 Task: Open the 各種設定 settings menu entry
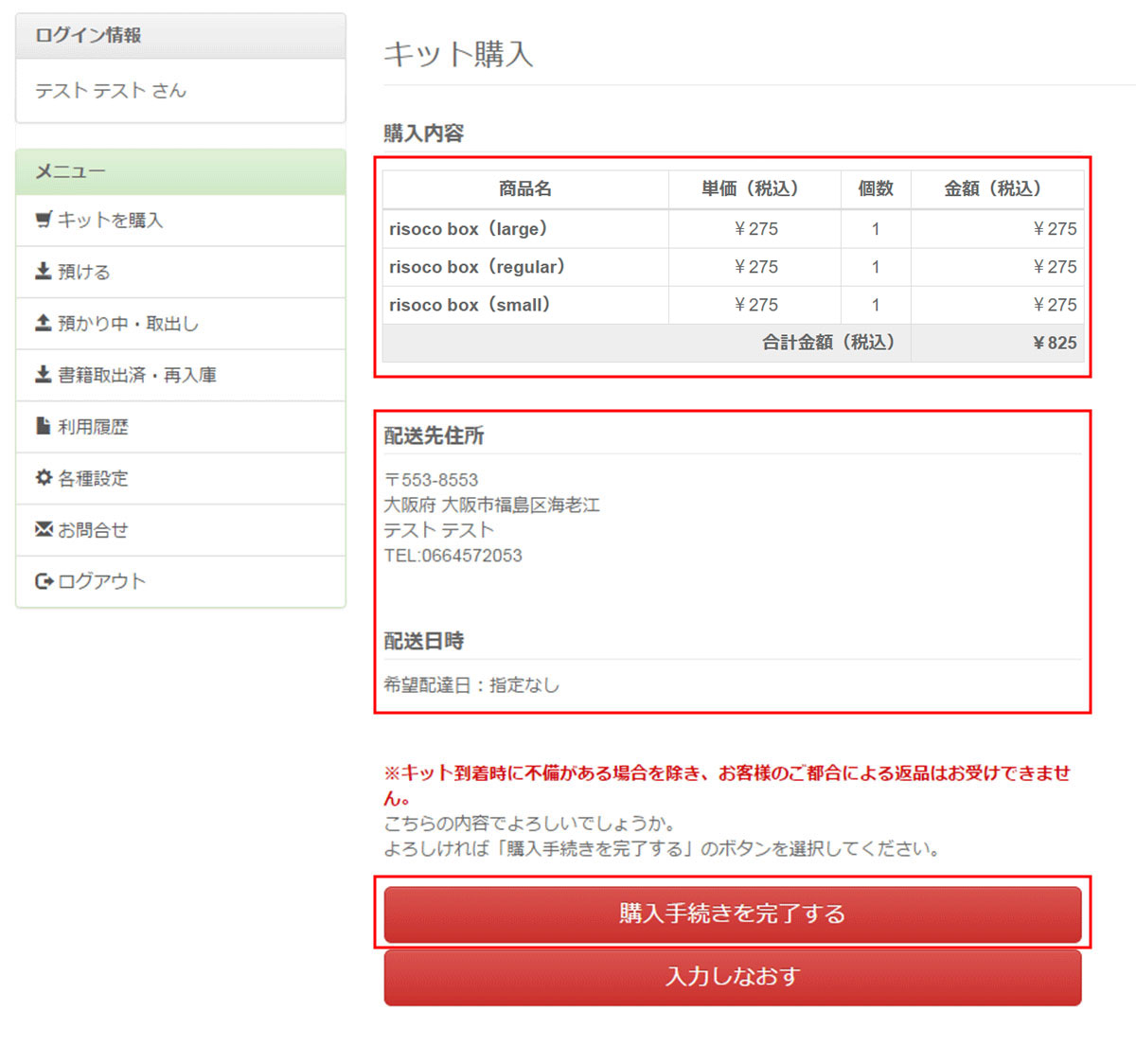point(181,479)
